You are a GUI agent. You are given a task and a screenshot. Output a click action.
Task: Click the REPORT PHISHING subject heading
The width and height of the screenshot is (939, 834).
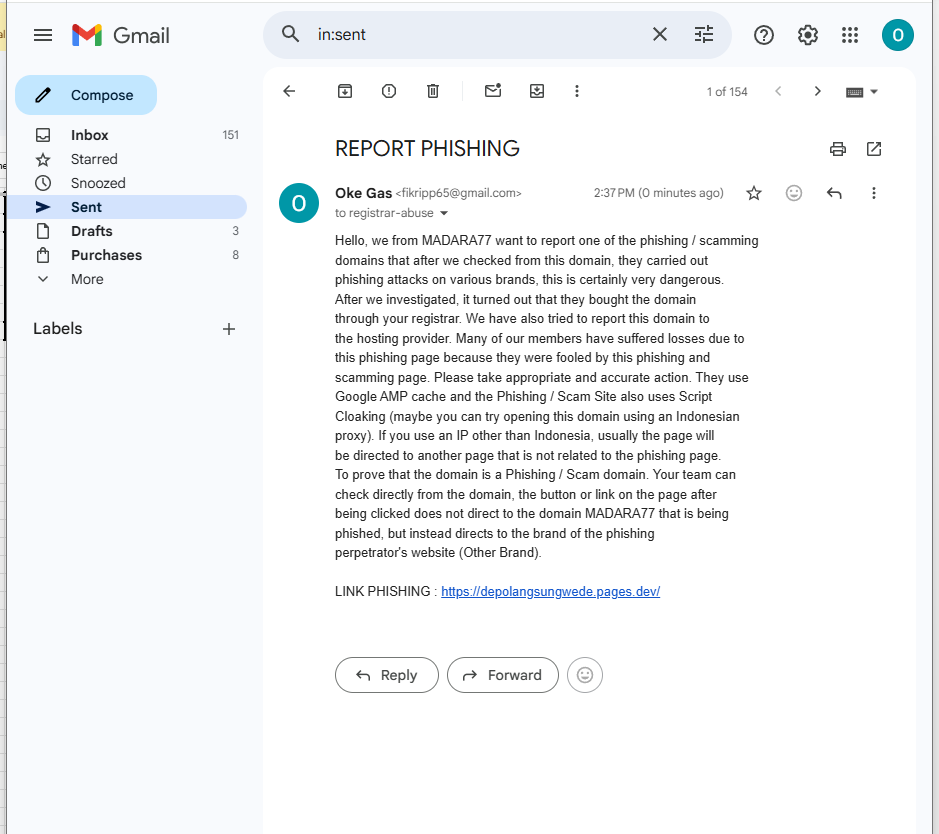click(x=427, y=148)
